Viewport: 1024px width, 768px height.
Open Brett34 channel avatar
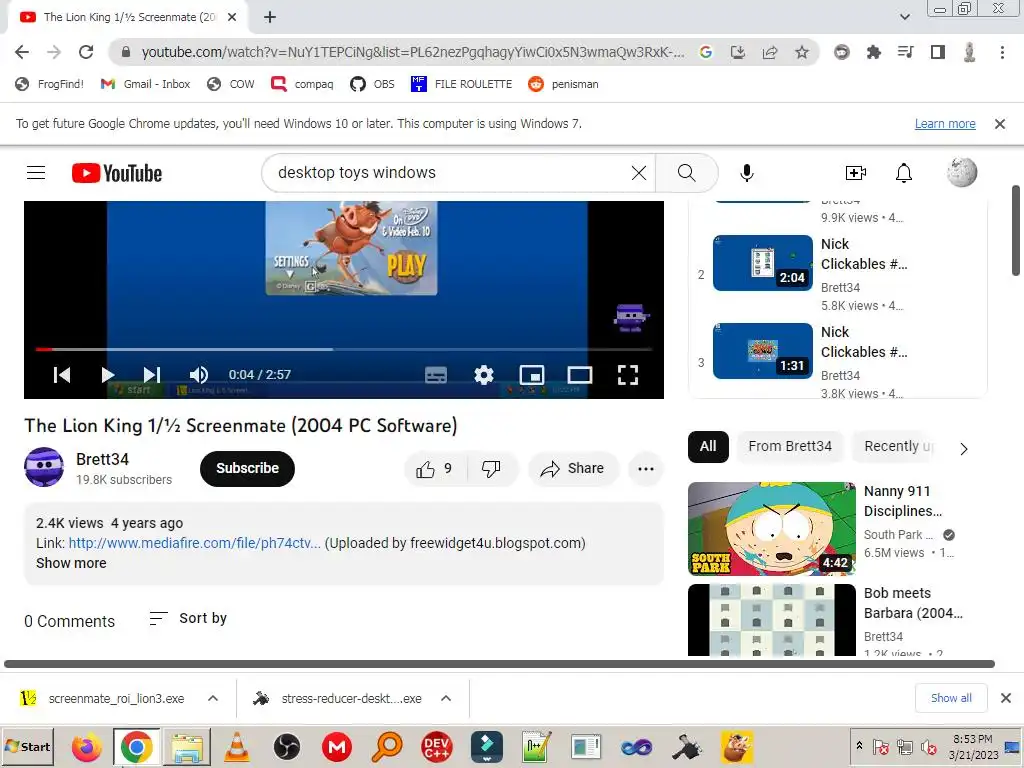(44, 467)
